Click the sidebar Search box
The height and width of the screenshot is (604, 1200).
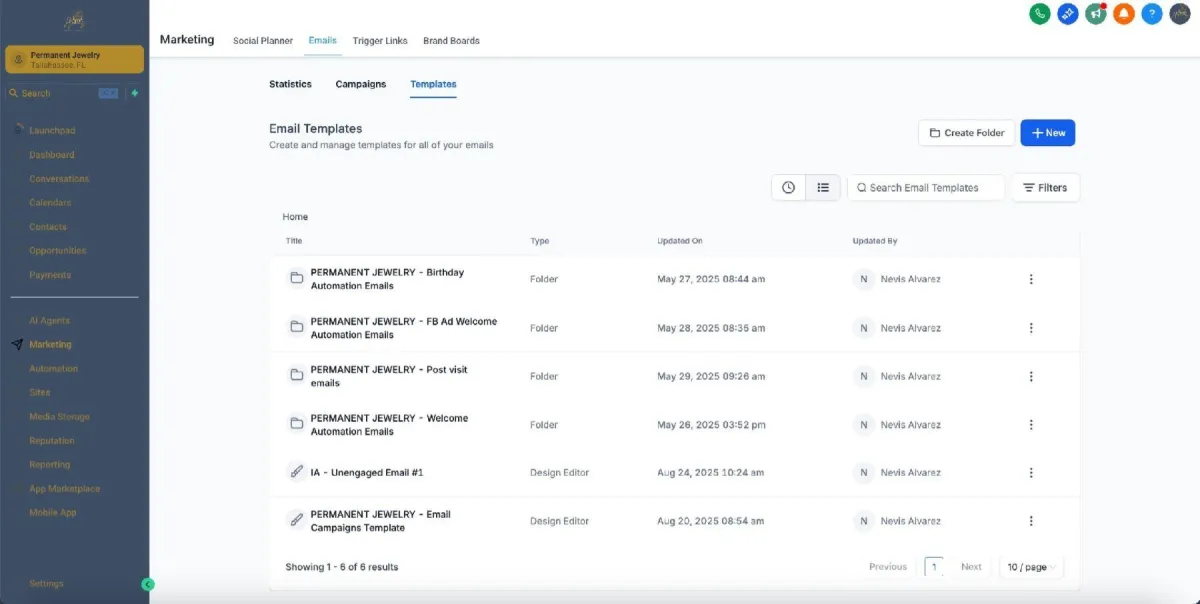[64, 93]
